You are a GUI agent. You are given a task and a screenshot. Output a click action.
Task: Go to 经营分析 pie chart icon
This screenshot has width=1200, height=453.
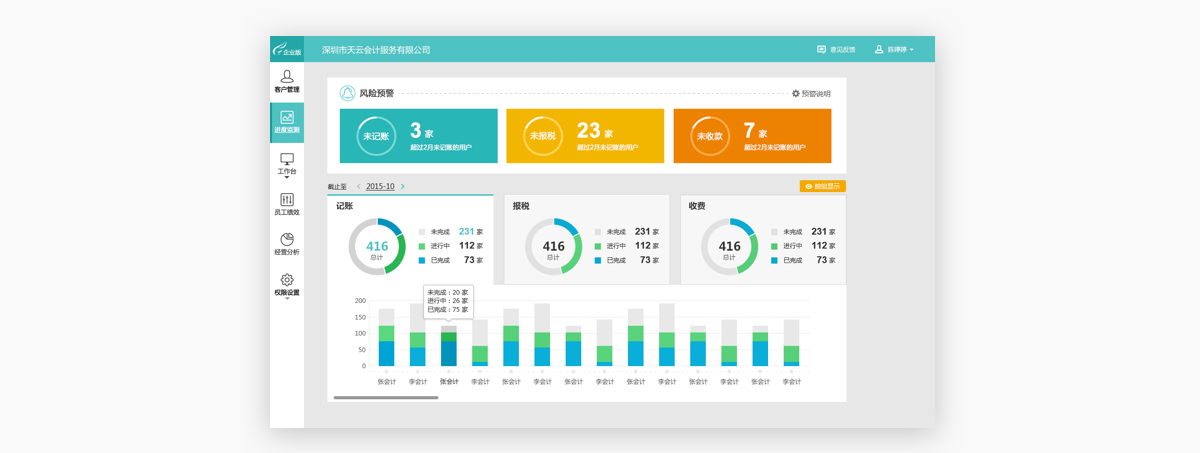point(287,240)
